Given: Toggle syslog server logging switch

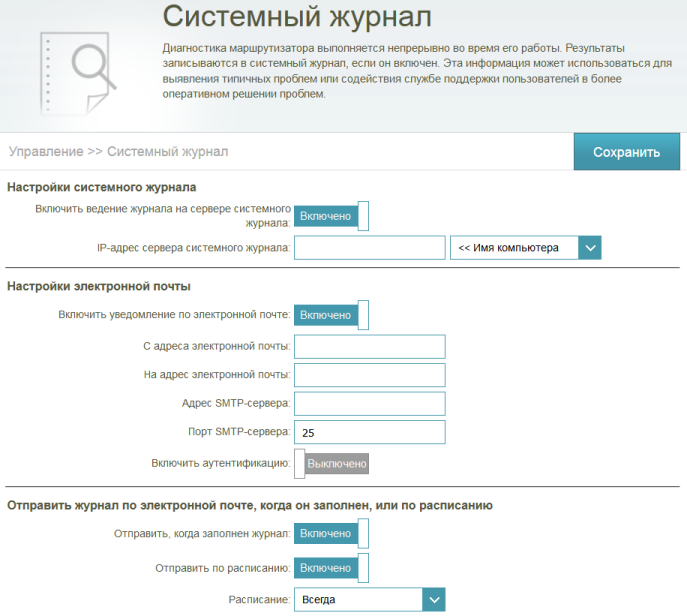Looking at the screenshot, I should click(x=331, y=216).
